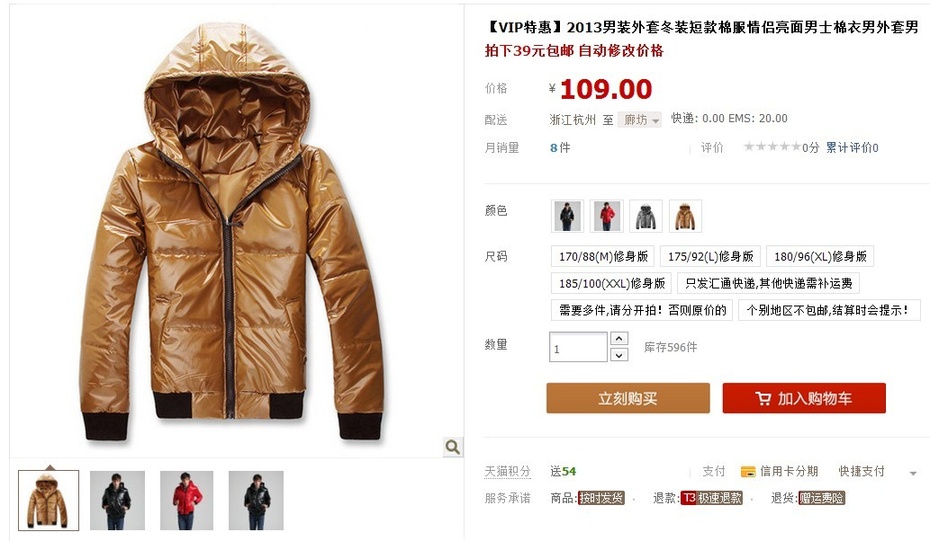930x541 pixels.
Task: Open the delivery destination dropdown 廊坊
Action: point(640,120)
